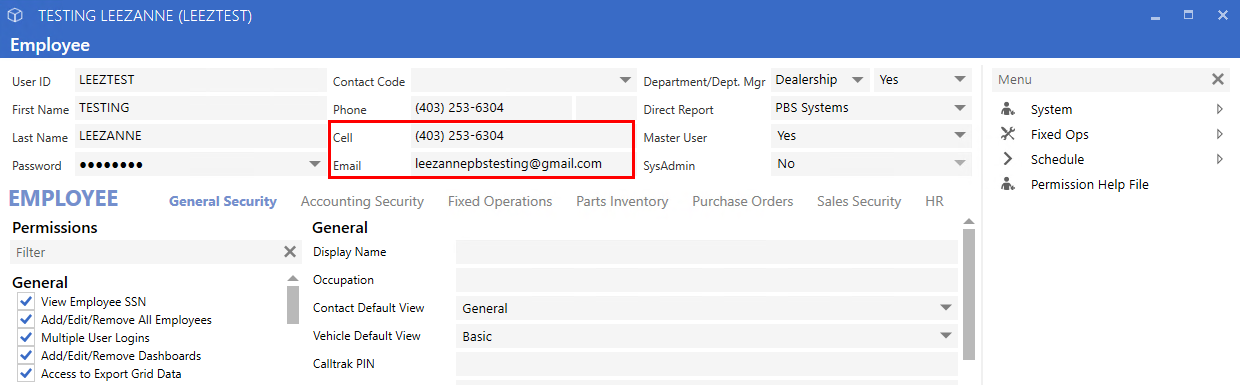1240x385 pixels.
Task: Expand the Fixed Ops submenu arrow
Action: click(1219, 134)
